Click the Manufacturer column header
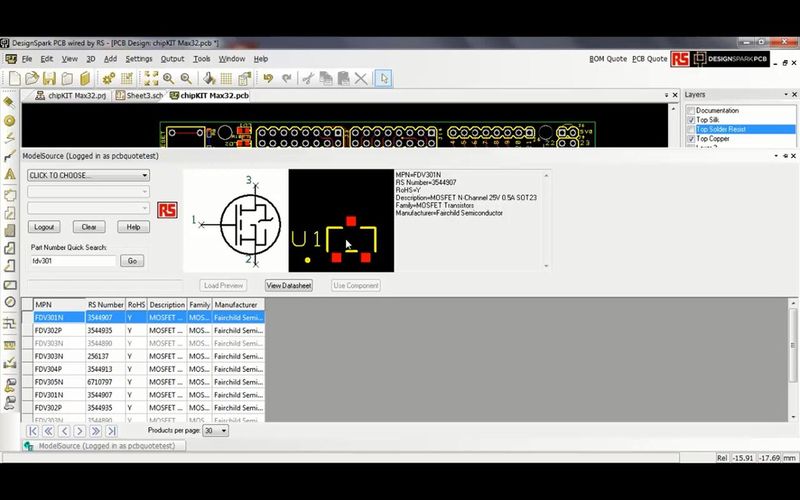Viewport: 800px width, 500px height. pyautogui.click(x=238, y=305)
